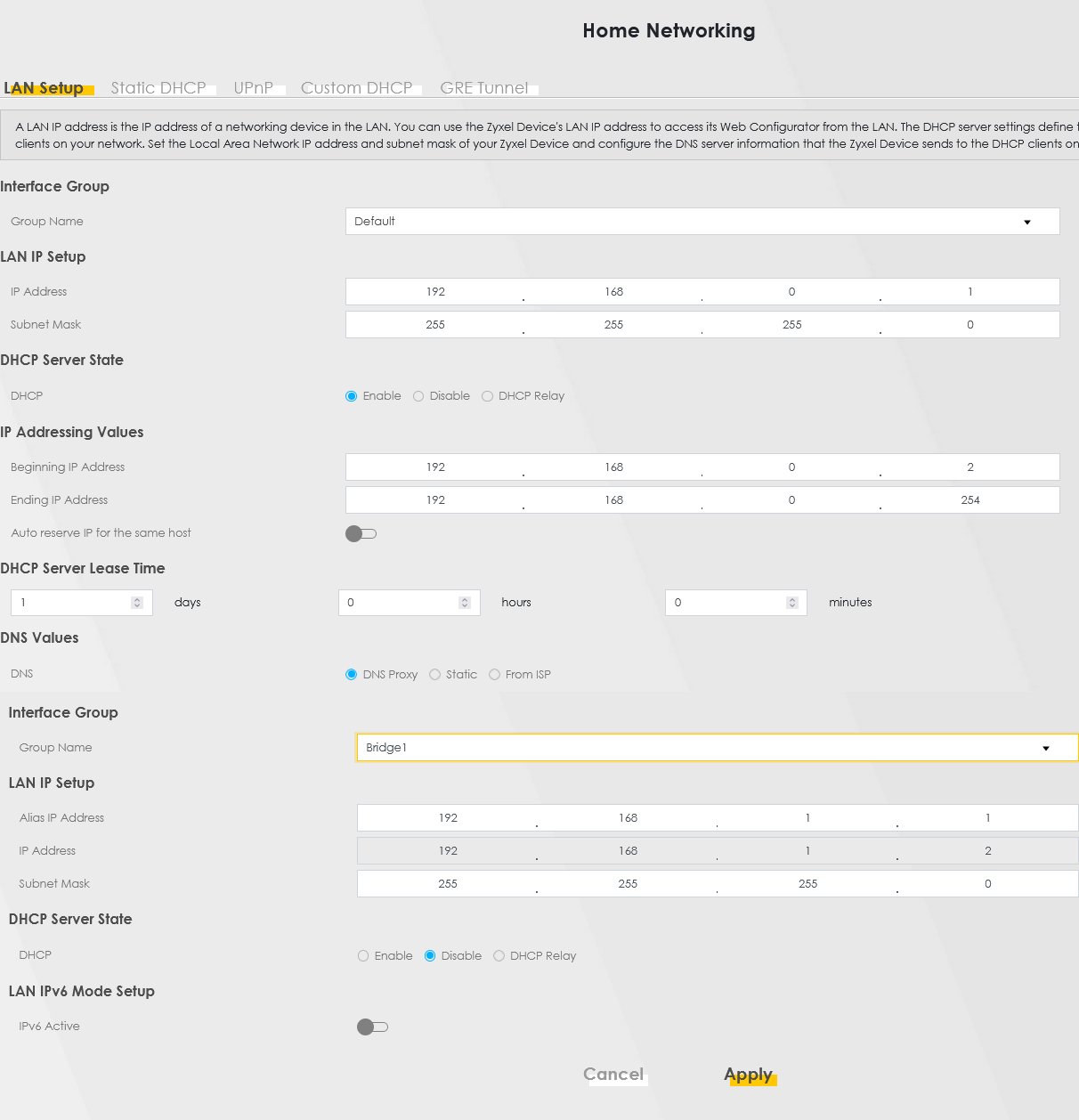Toggle Auto reserve IP for same host
Viewport: 1079px width, 1120px height.
click(x=361, y=534)
